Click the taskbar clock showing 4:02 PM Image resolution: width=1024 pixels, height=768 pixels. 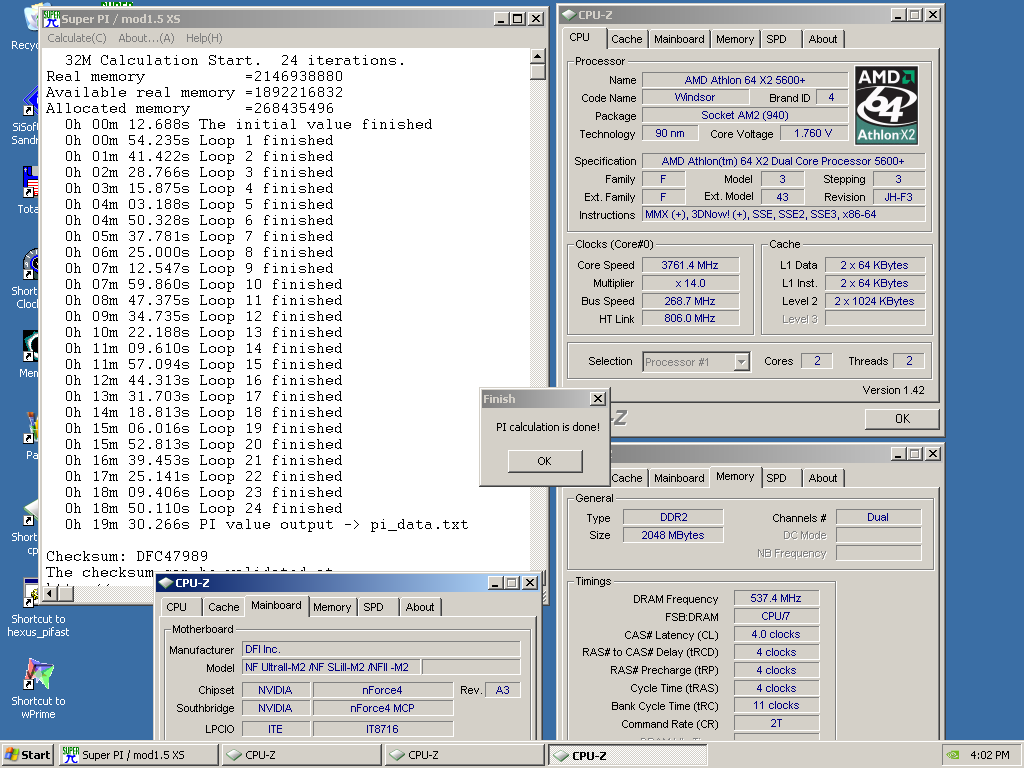click(989, 755)
